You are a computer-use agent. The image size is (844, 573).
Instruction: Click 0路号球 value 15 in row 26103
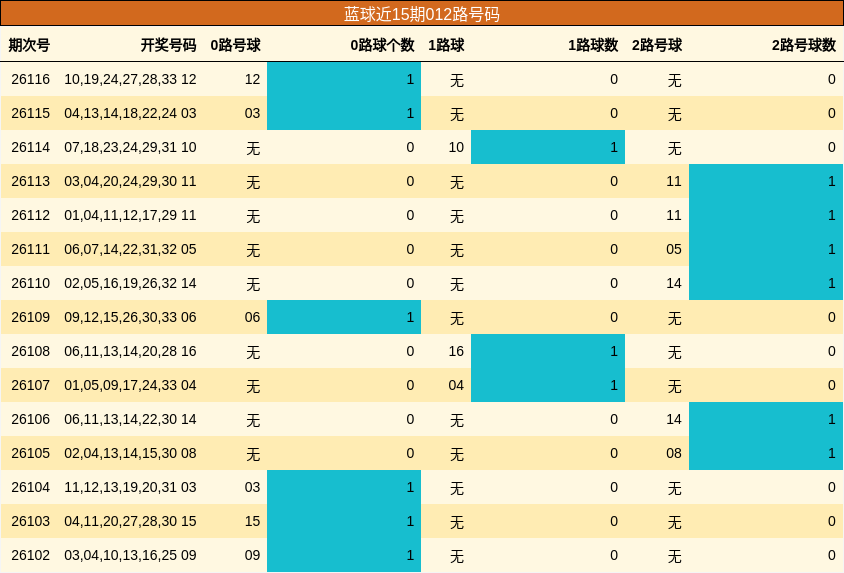click(252, 521)
